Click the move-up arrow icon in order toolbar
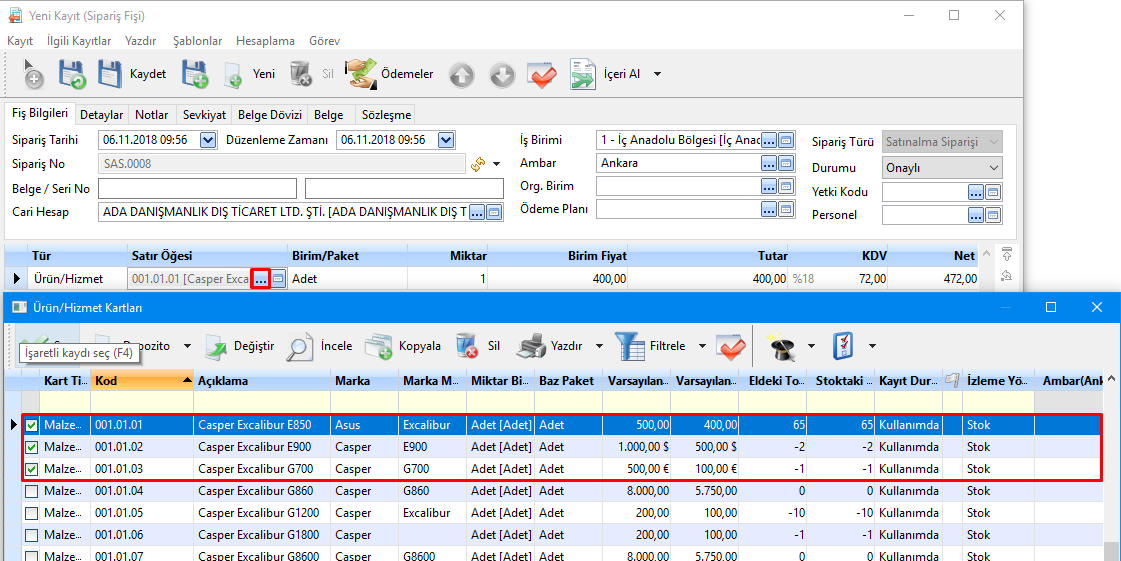The image size is (1121, 561). click(x=461, y=75)
